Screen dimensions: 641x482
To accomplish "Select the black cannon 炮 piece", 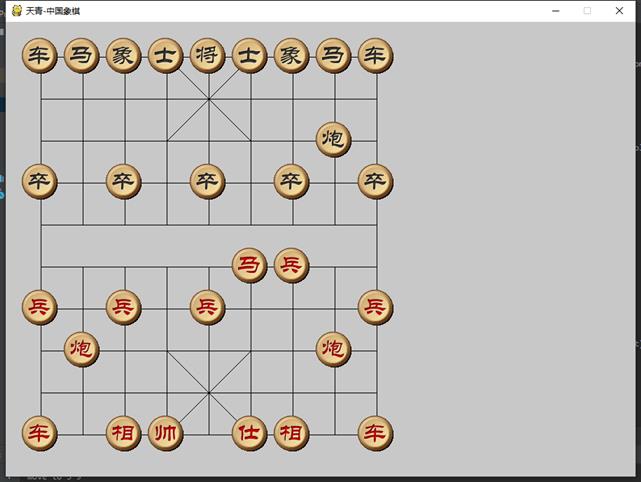I will (x=334, y=139).
